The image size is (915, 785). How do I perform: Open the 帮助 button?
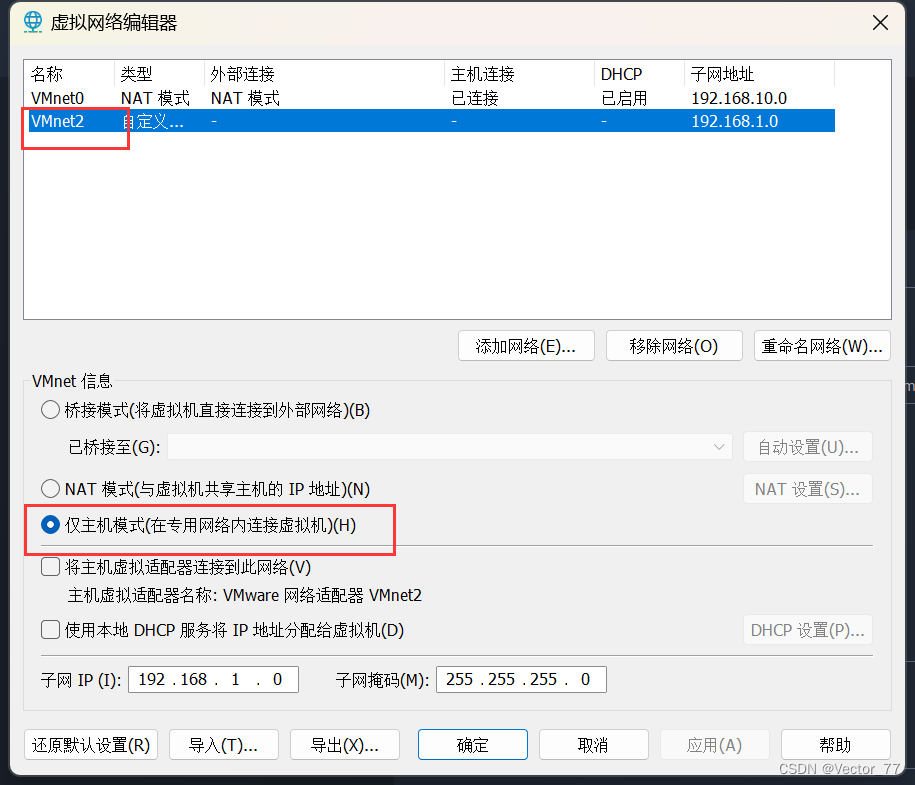tap(836, 745)
